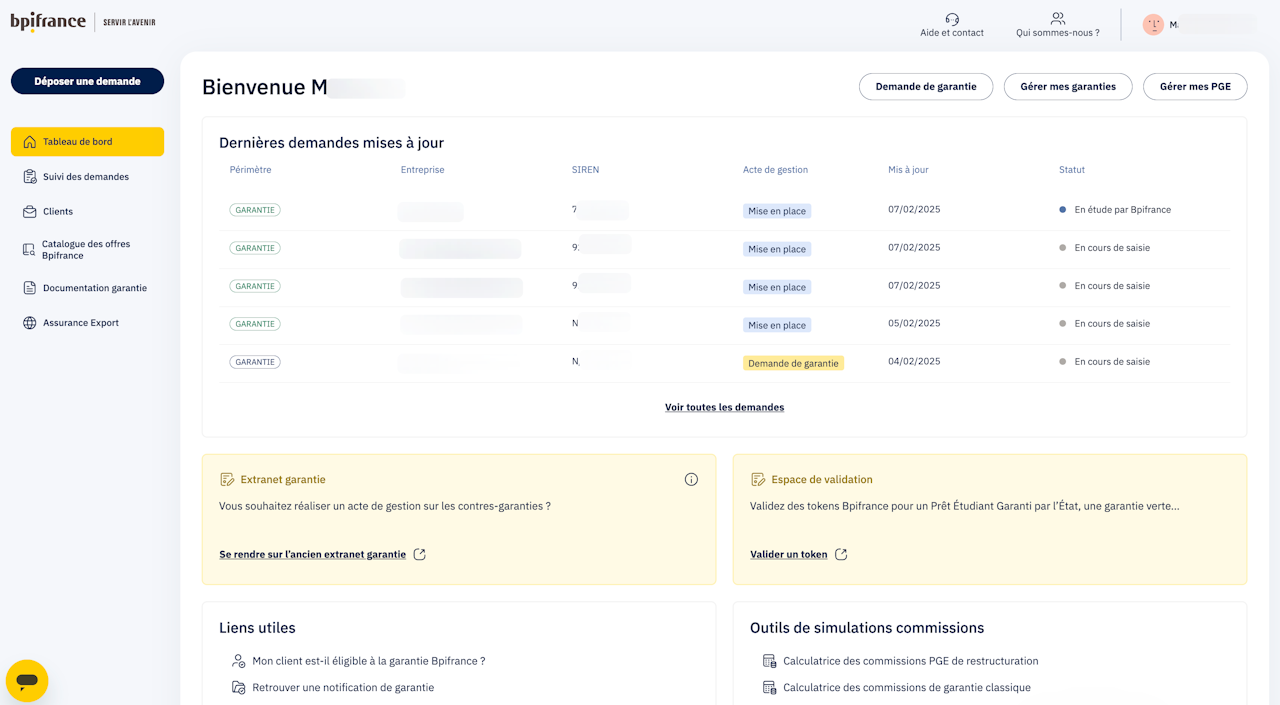Click the user avatar in header
1280x705 pixels.
coord(1153,25)
